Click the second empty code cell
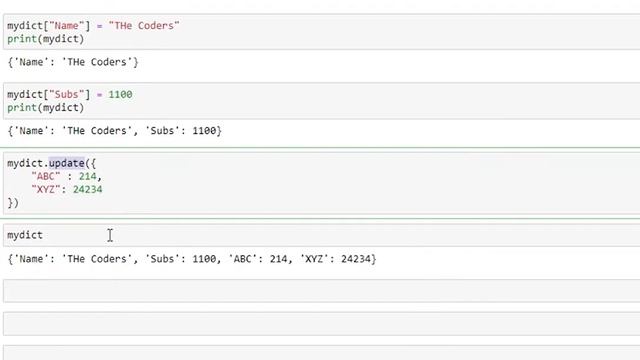Image resolution: width=640 pixels, height=360 pixels. [322, 324]
